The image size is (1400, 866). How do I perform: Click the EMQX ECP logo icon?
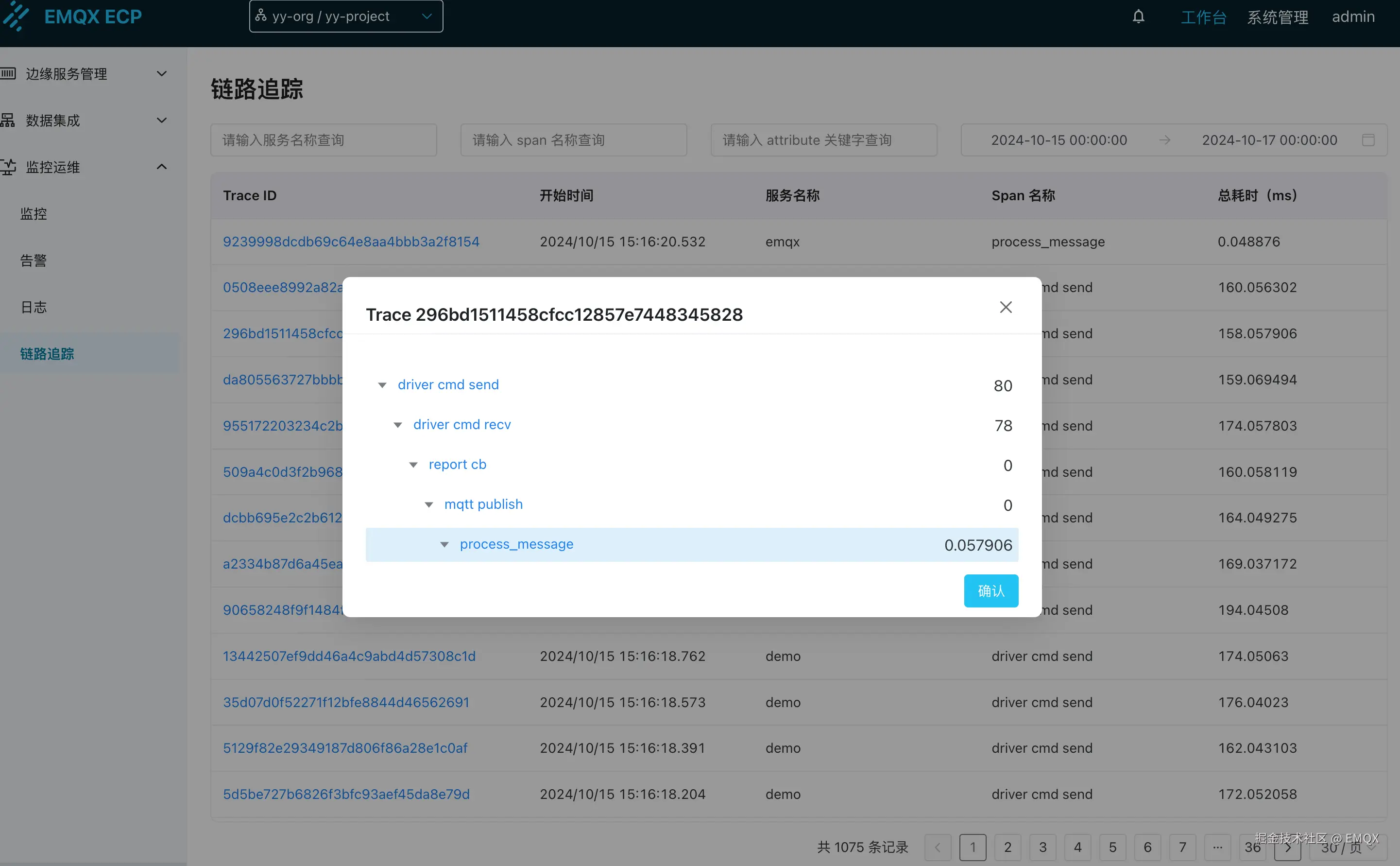pos(16,16)
